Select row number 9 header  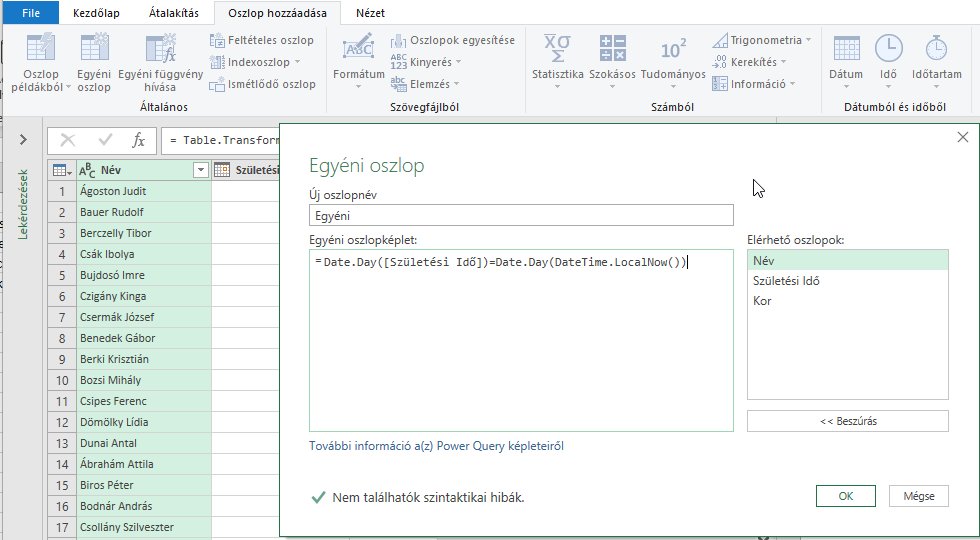tap(62, 359)
